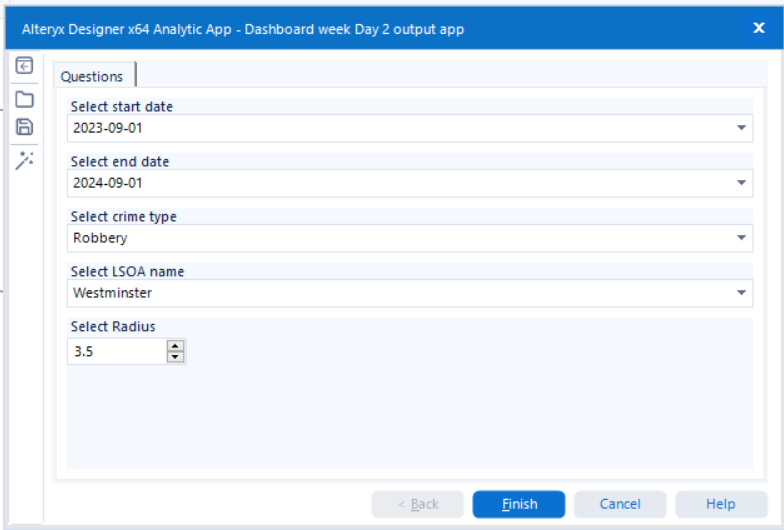Click inside the Select Radius 3.5 field
Image resolution: width=784 pixels, height=530 pixels.
click(x=117, y=351)
